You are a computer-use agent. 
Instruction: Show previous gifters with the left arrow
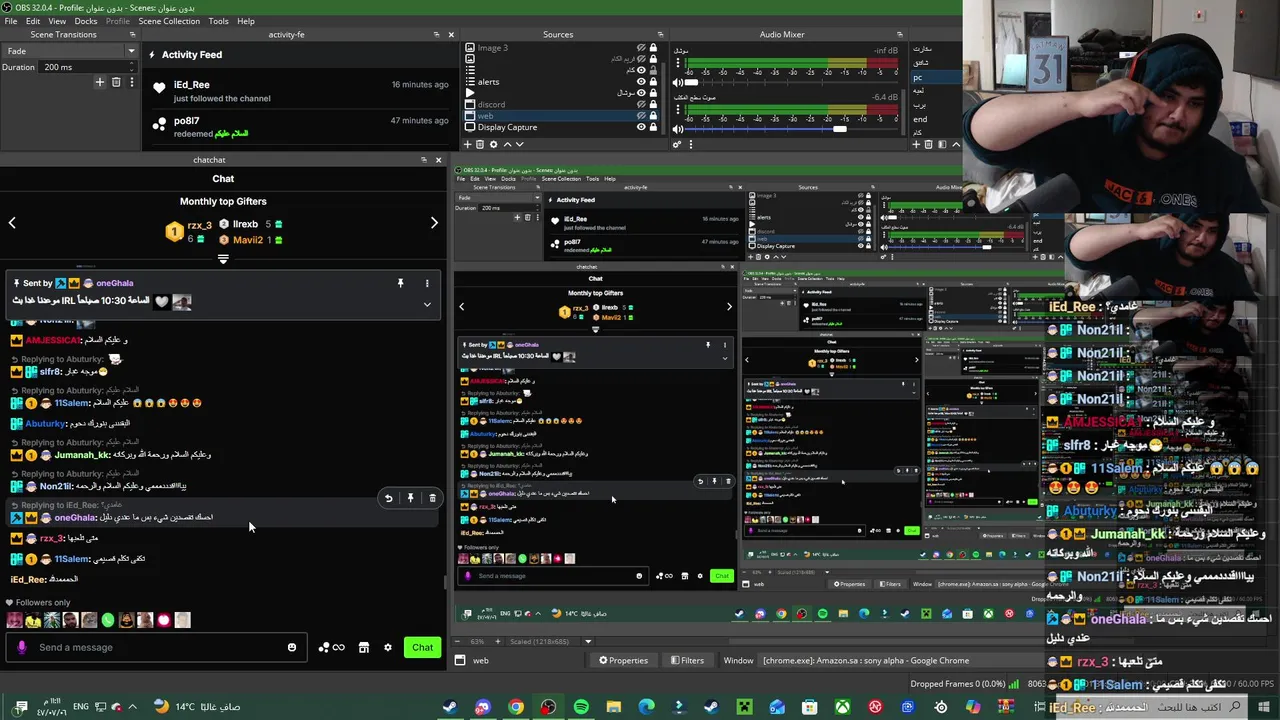coord(12,223)
